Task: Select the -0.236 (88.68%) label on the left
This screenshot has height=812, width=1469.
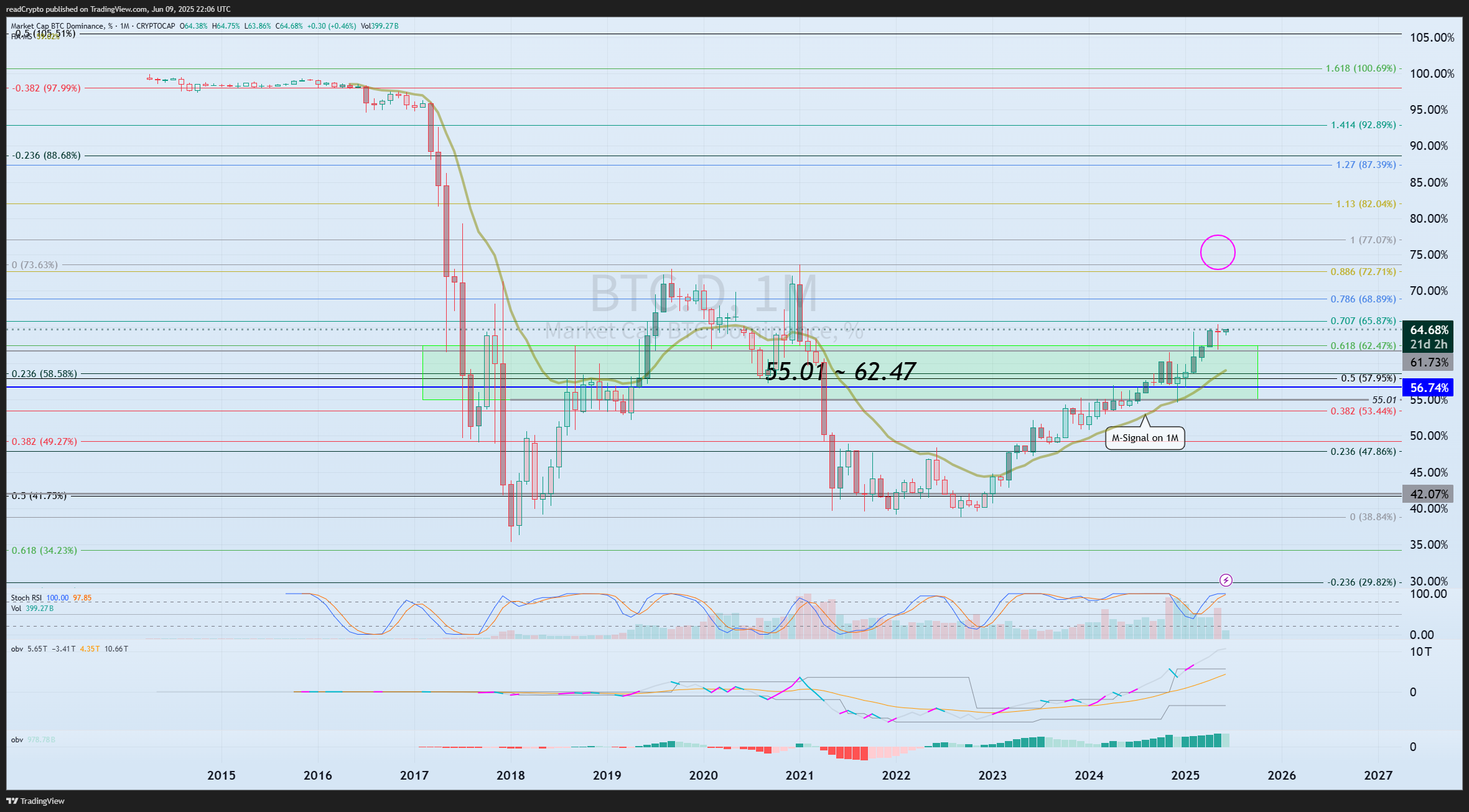Action: pyautogui.click(x=46, y=156)
